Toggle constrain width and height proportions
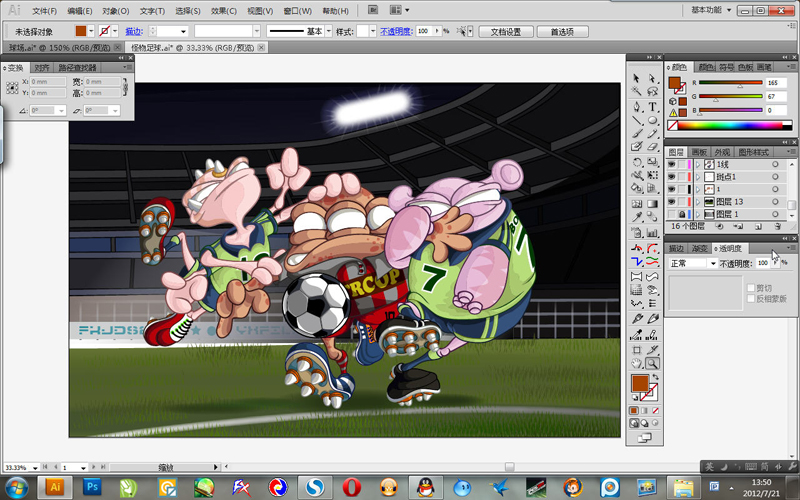Image resolution: width=800 pixels, height=500 pixels. tap(126, 87)
